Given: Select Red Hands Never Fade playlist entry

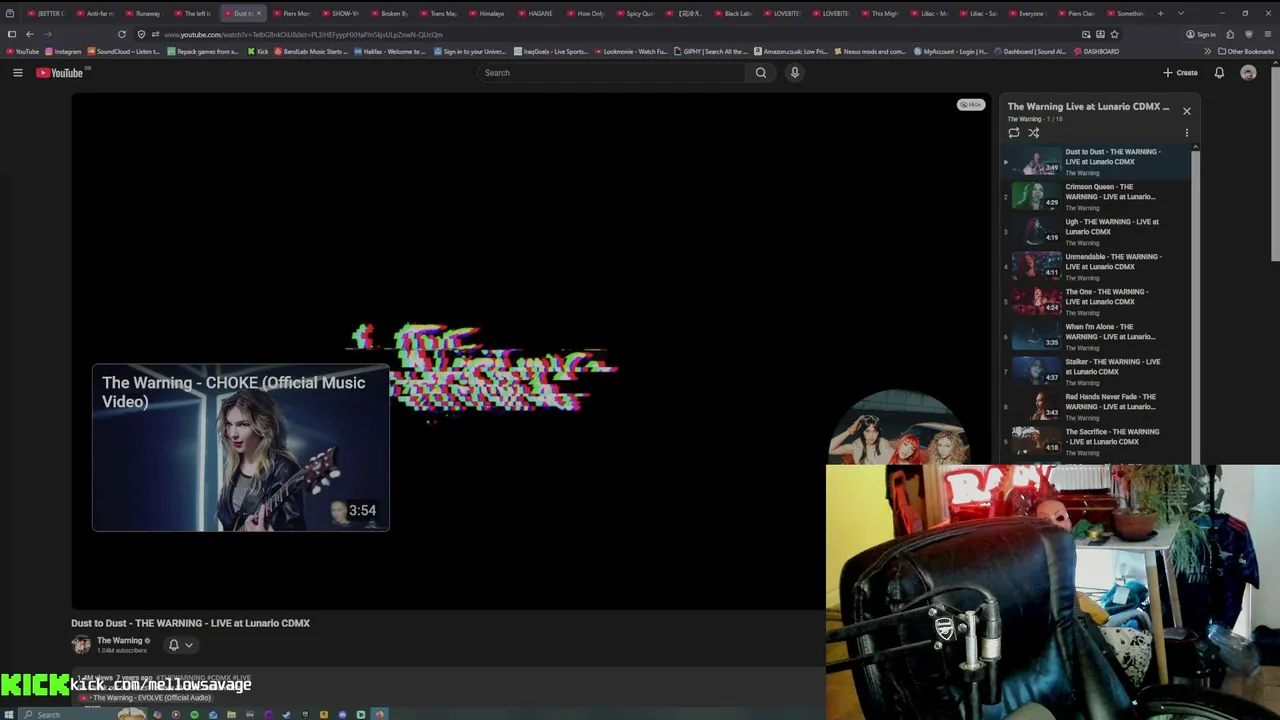Looking at the screenshot, I should (x=1097, y=406).
